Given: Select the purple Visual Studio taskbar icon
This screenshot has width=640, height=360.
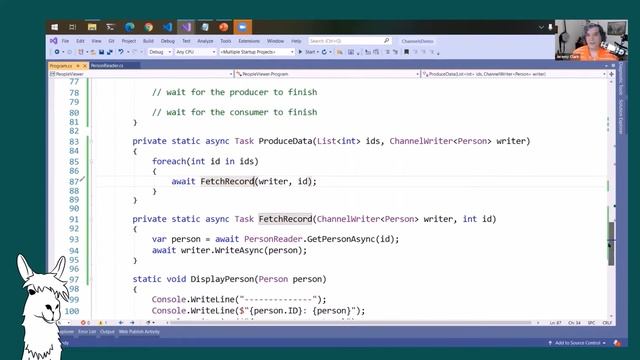Looking at the screenshot, I should point(186,27).
